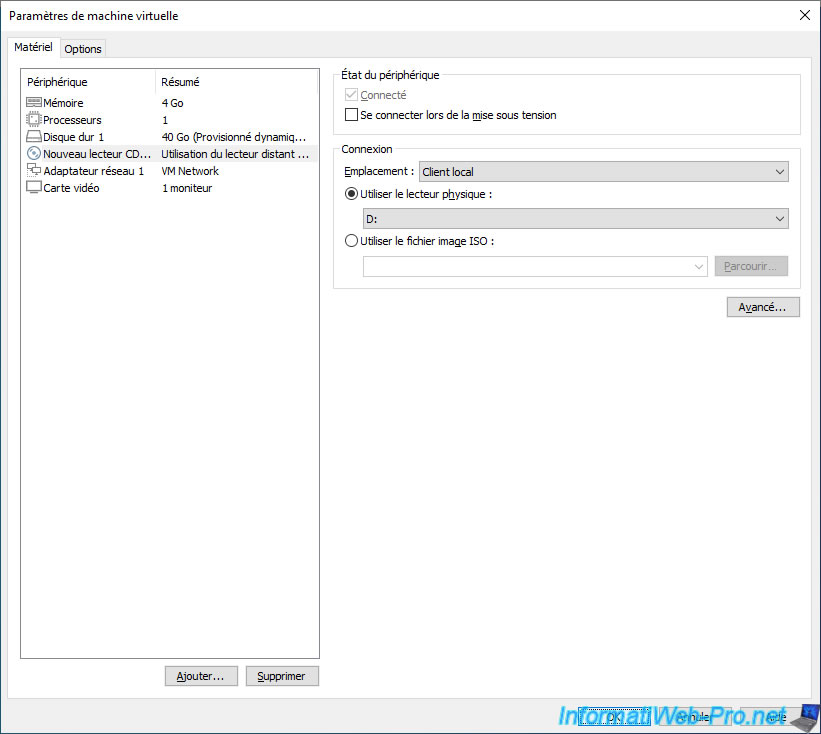
Task: Open the ISO image file combo box
Action: pyautogui.click(x=535, y=267)
